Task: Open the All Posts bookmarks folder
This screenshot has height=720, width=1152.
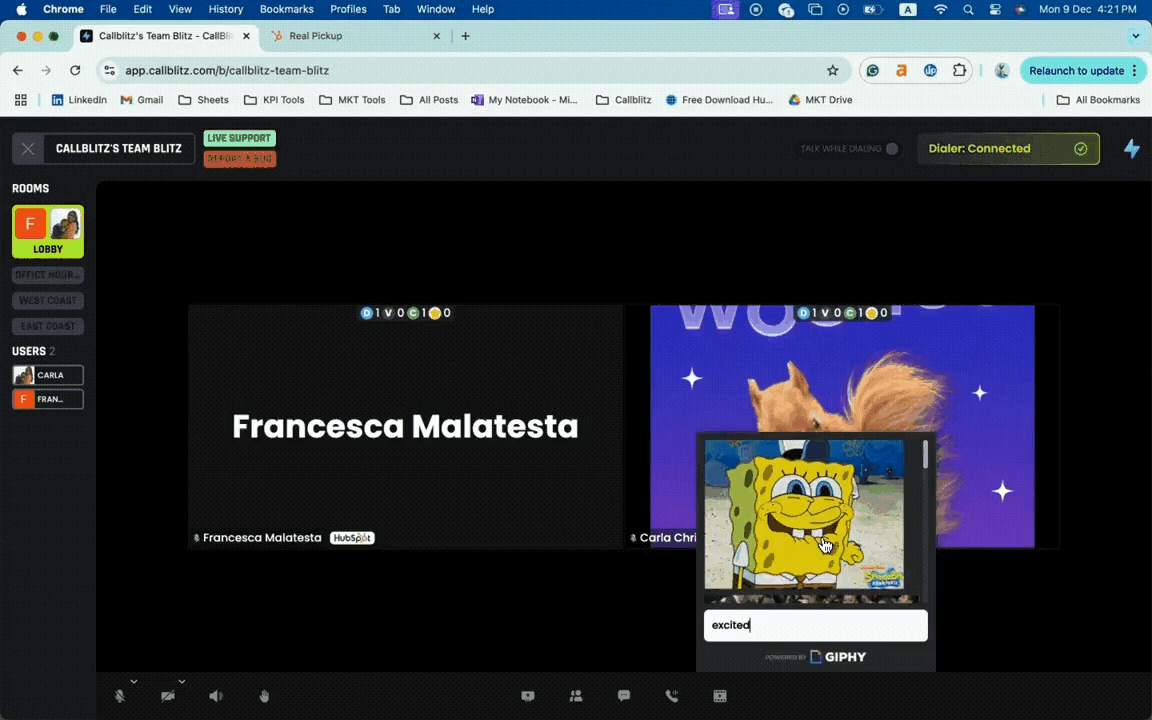Action: (x=429, y=100)
